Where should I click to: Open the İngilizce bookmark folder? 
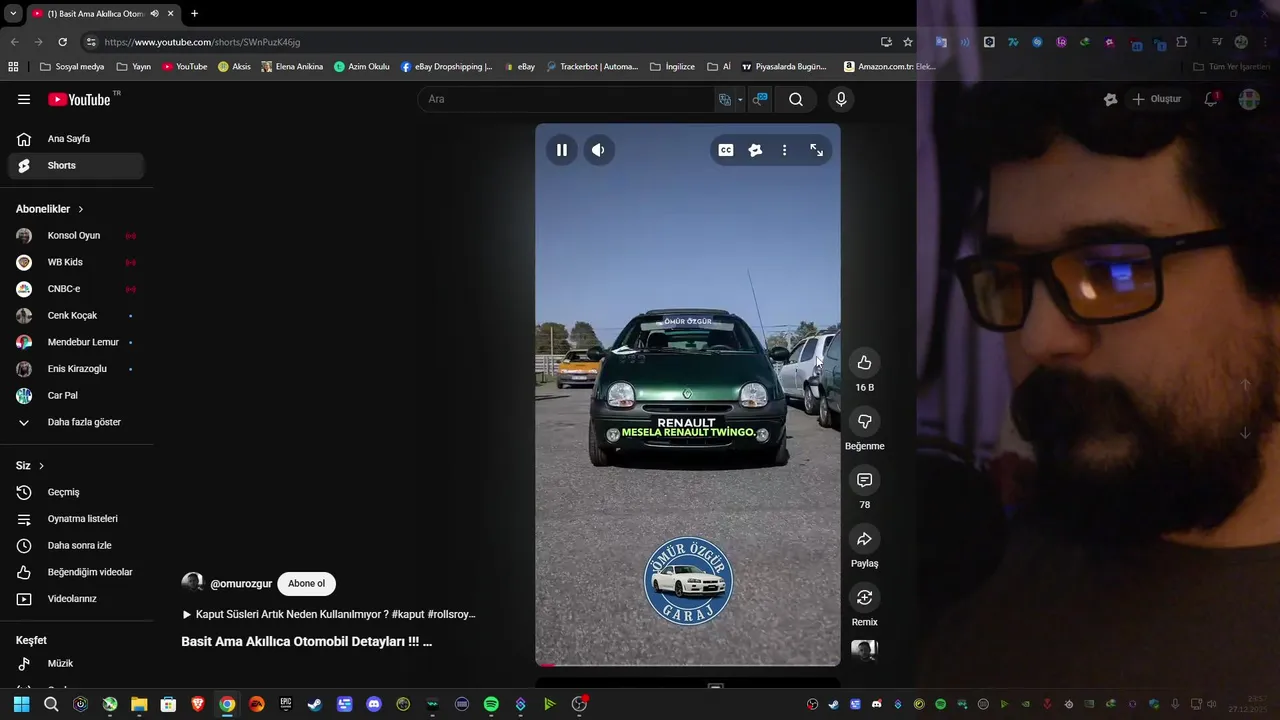[672, 67]
